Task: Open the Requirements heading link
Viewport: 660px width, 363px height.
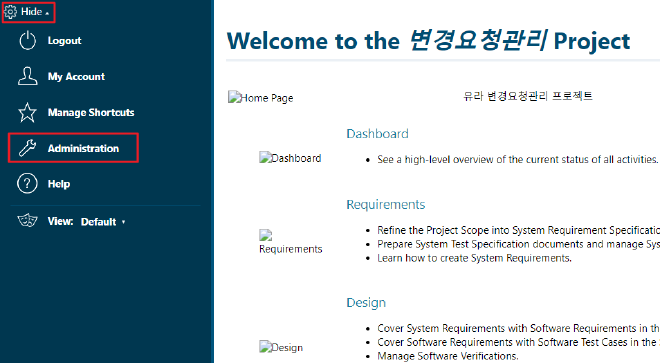Action: tap(386, 204)
